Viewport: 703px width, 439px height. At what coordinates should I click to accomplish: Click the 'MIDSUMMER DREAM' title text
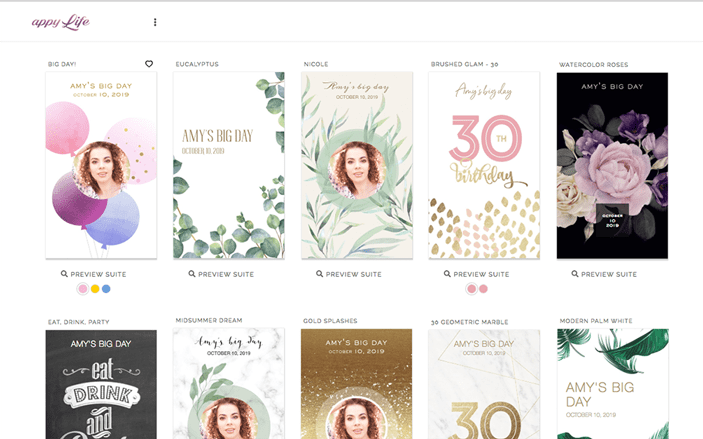(x=209, y=320)
